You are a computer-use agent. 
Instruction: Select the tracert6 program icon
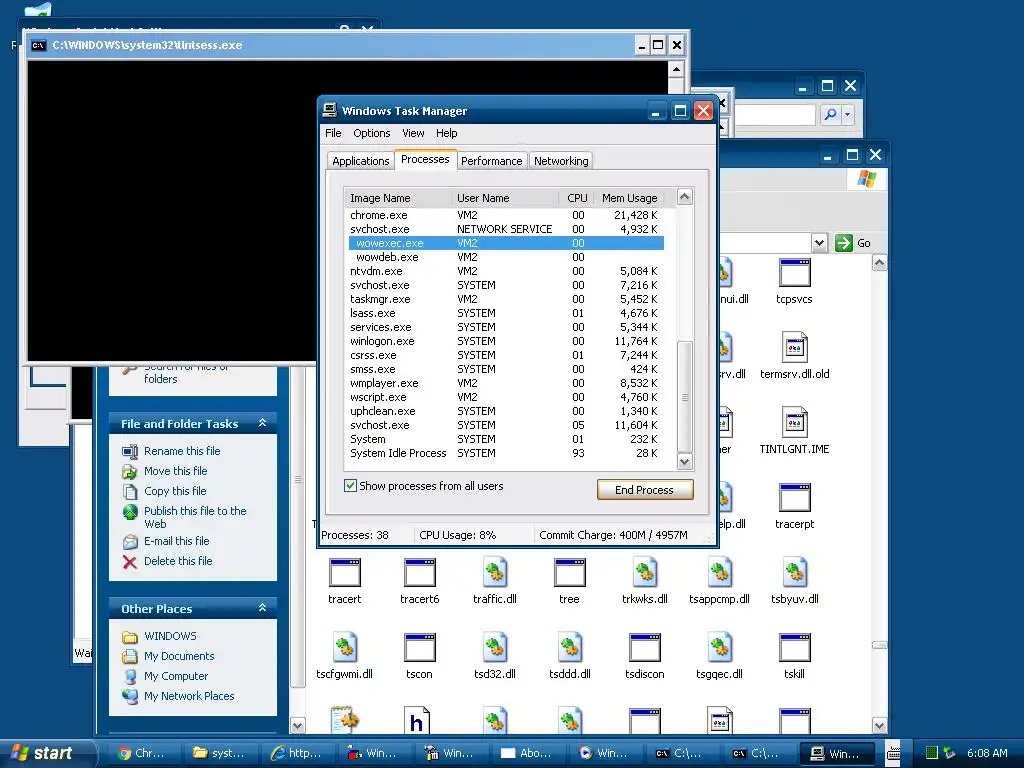pos(419,573)
